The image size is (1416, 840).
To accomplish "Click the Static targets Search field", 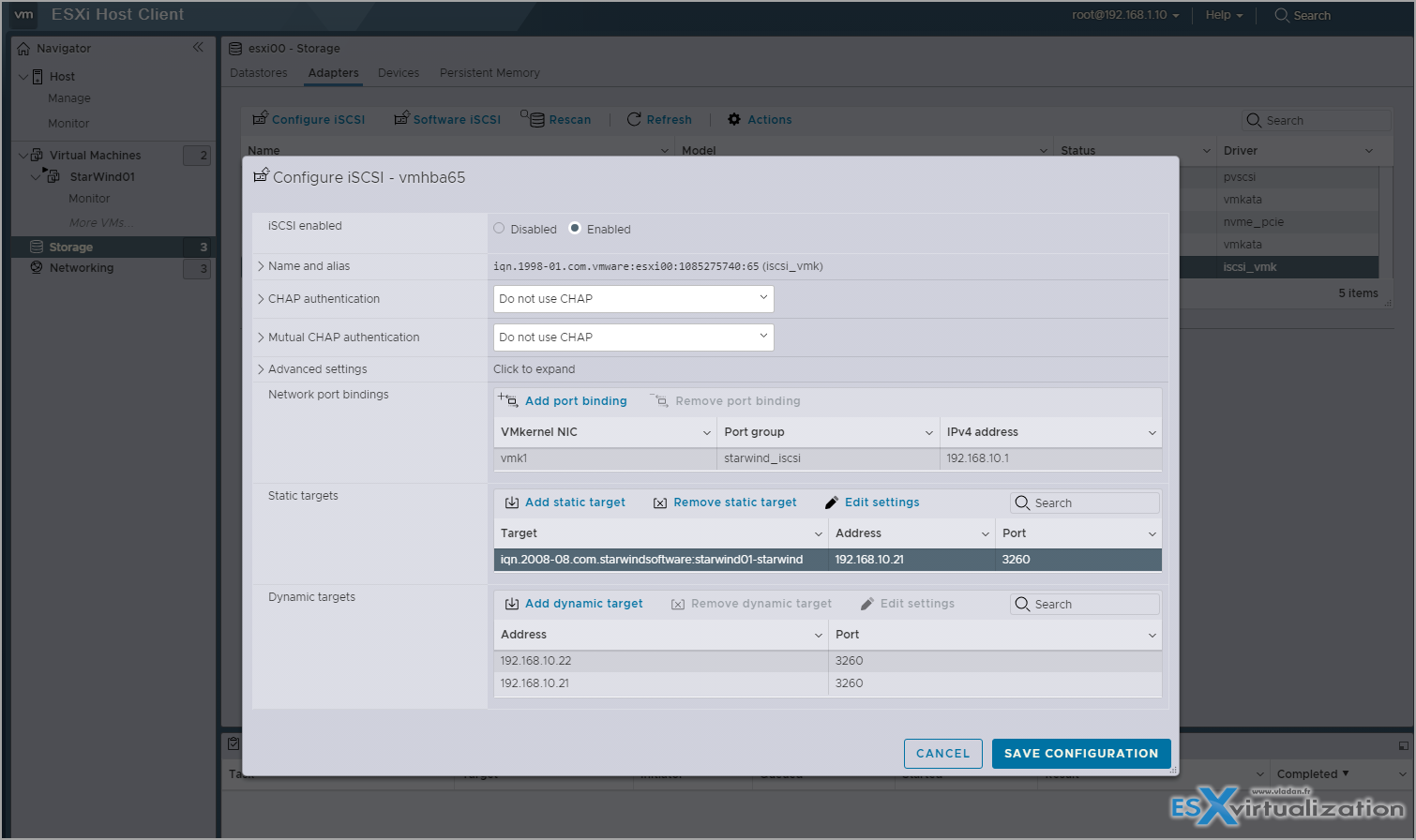I will click(1085, 502).
